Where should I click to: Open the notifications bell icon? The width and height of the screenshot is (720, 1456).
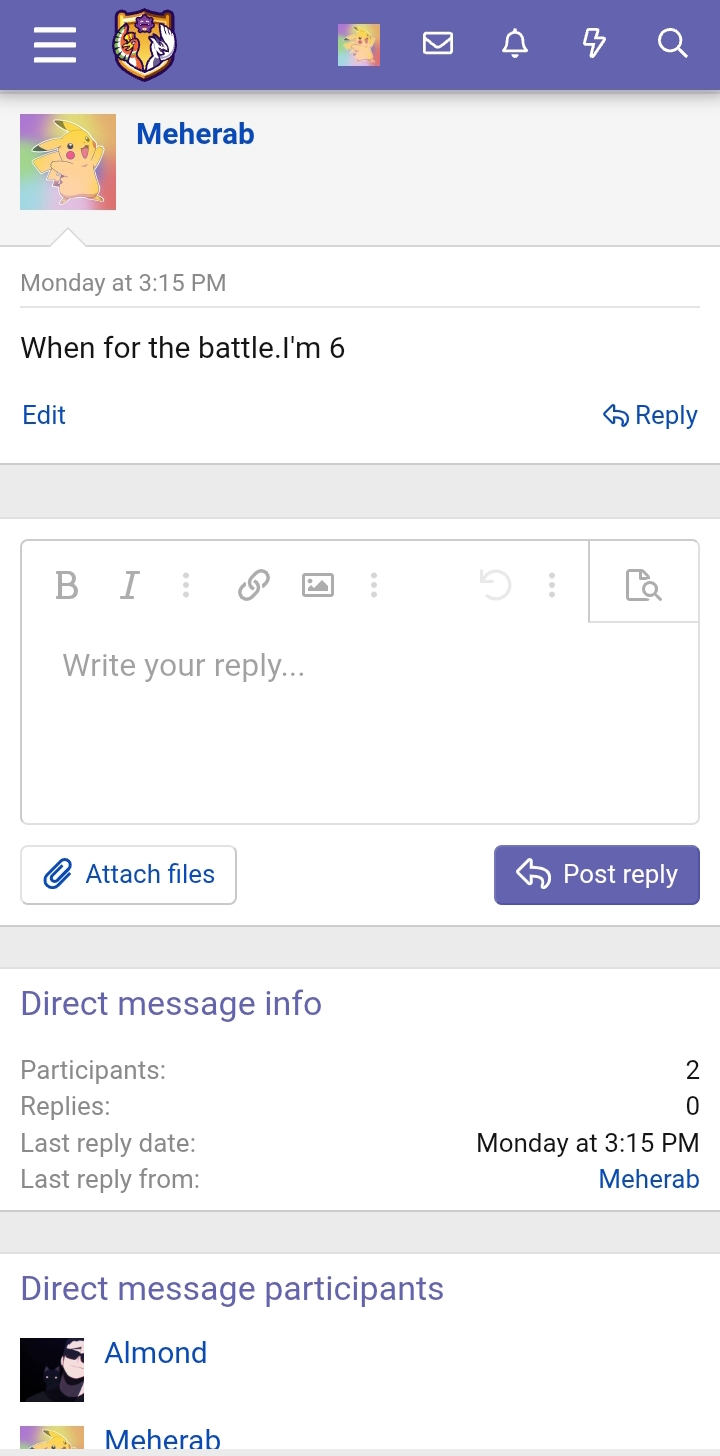coord(515,44)
